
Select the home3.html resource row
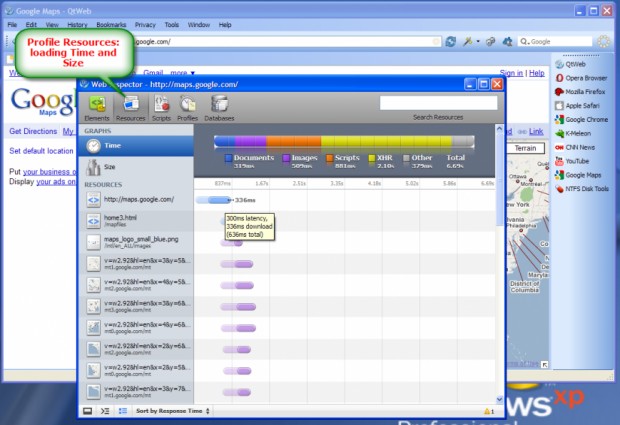click(x=136, y=221)
